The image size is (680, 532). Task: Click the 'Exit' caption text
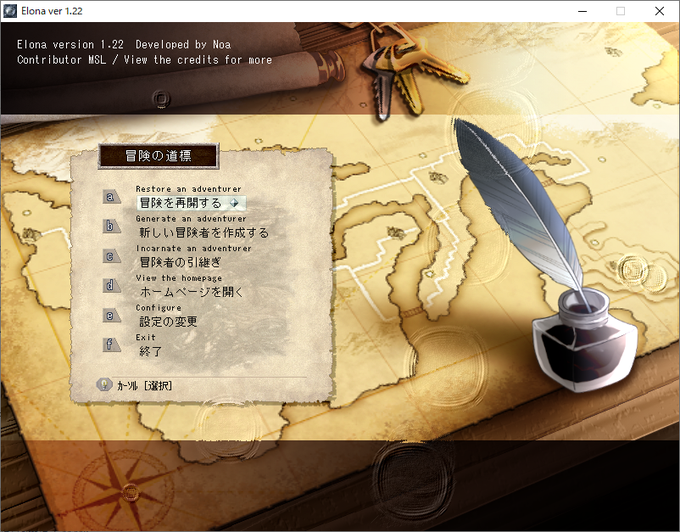click(145, 337)
